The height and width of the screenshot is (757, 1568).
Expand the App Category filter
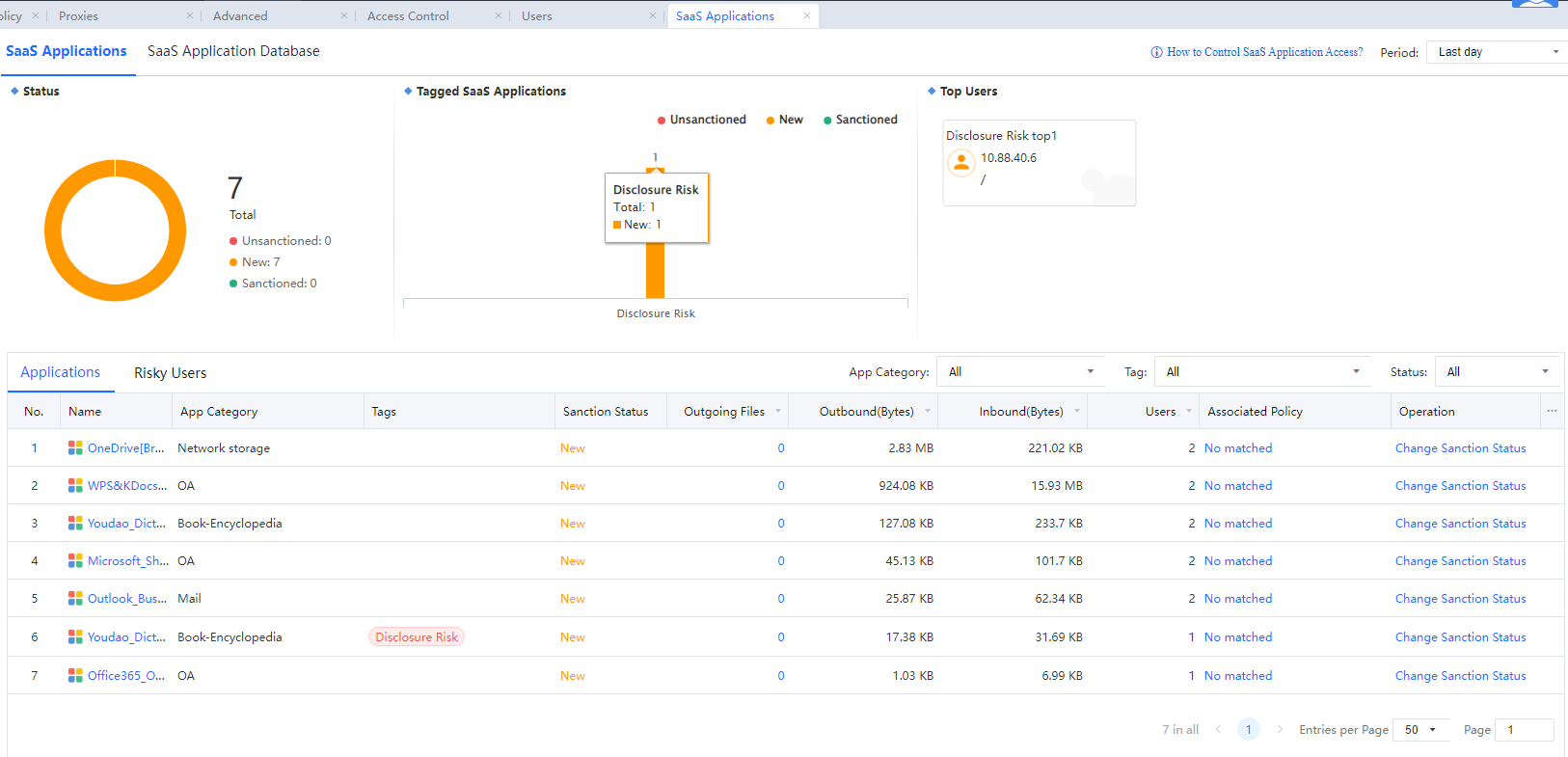click(1020, 372)
